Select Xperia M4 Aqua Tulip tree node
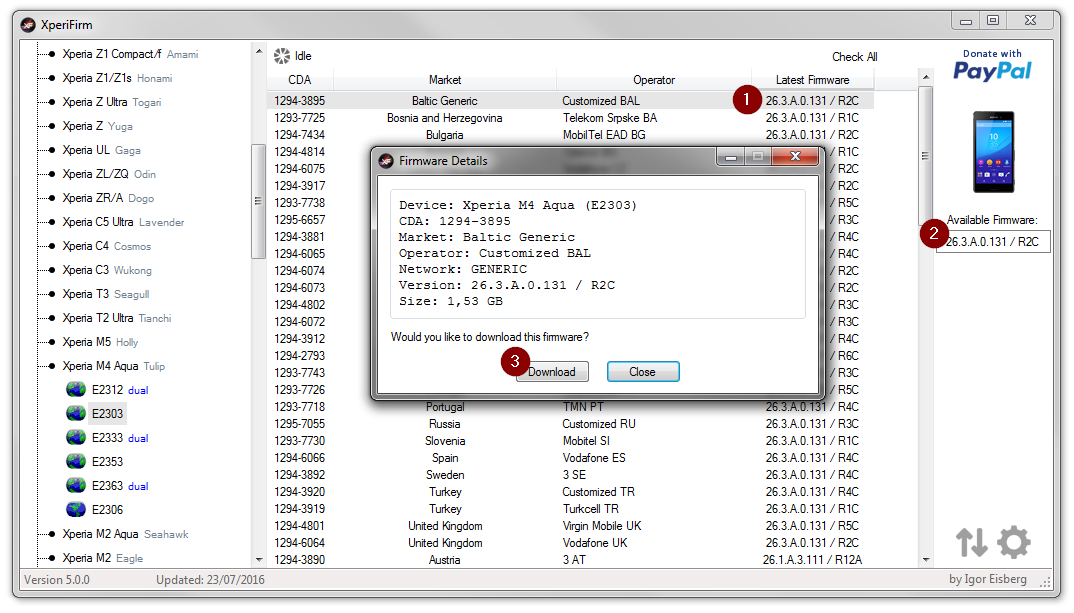This screenshot has height=613, width=1074. coord(114,366)
